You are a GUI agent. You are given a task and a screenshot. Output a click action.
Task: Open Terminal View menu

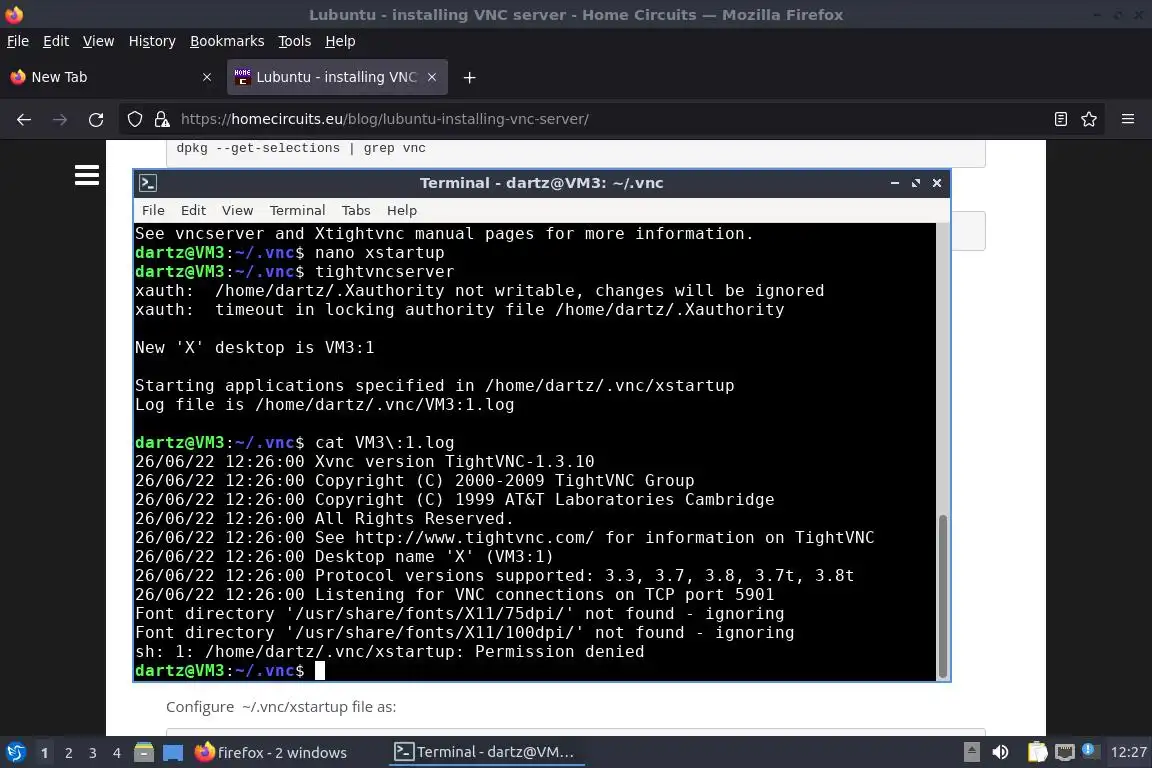(237, 210)
